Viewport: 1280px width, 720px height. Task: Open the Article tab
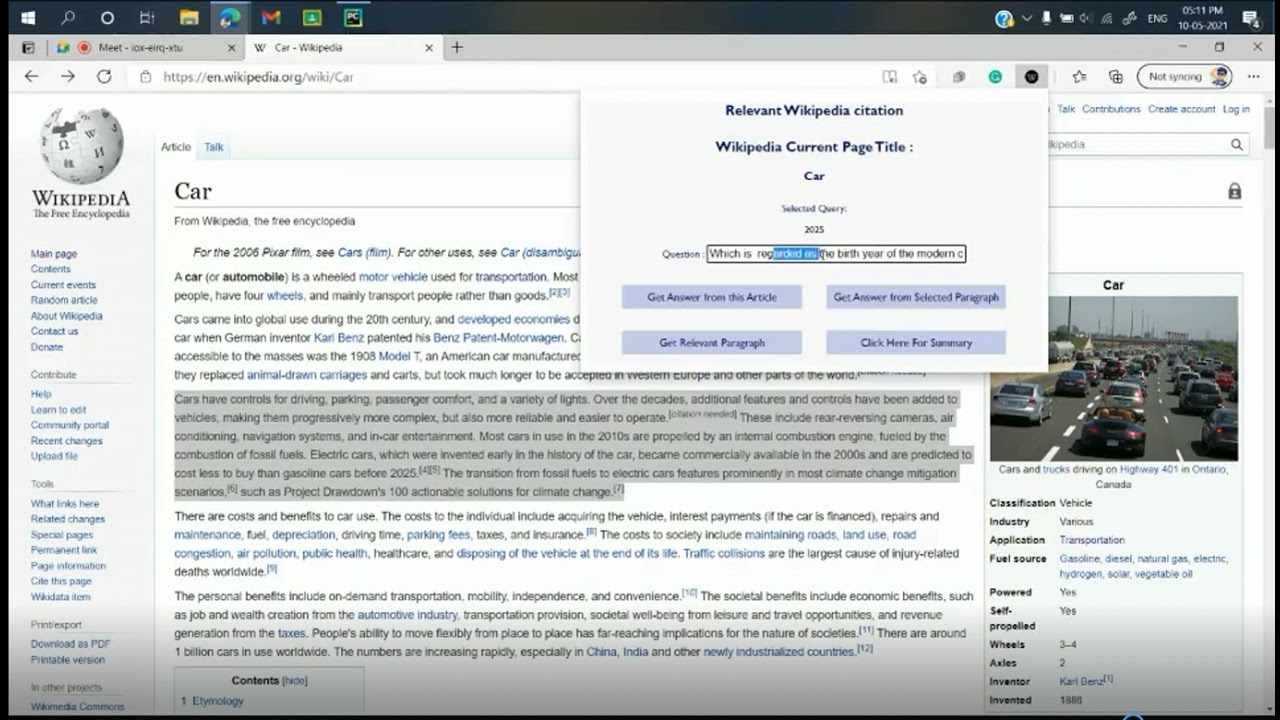(176, 147)
